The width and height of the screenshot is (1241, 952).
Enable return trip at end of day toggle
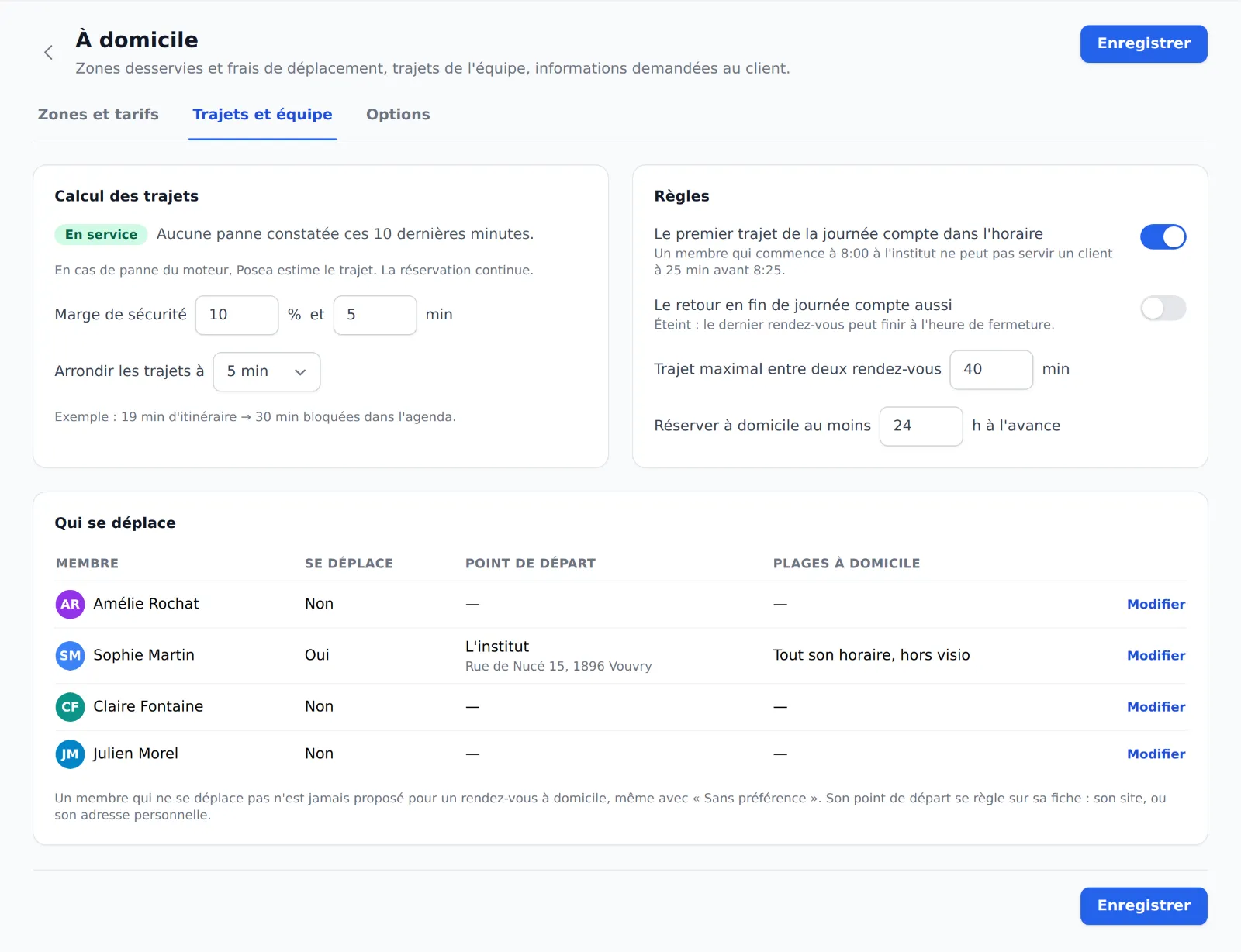[1163, 308]
